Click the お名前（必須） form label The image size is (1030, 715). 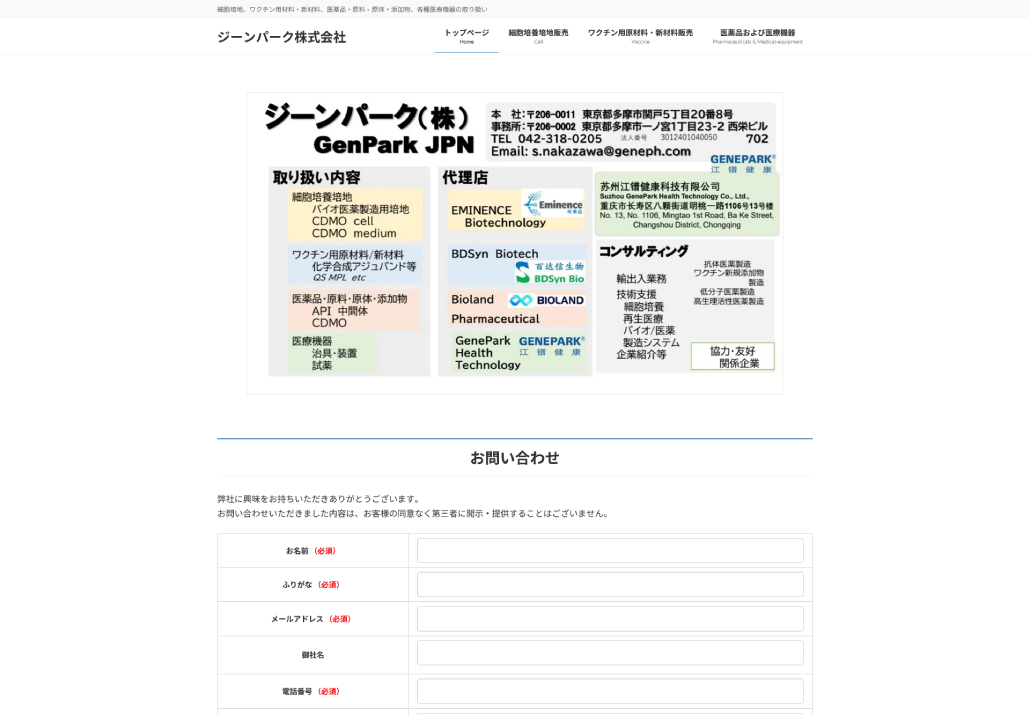click(x=311, y=551)
